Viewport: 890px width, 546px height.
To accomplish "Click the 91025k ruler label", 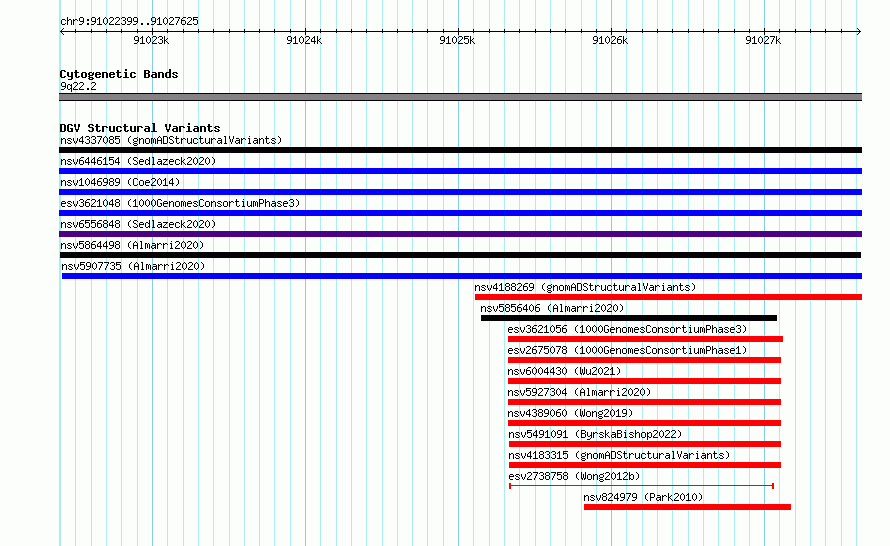I will (x=457, y=40).
